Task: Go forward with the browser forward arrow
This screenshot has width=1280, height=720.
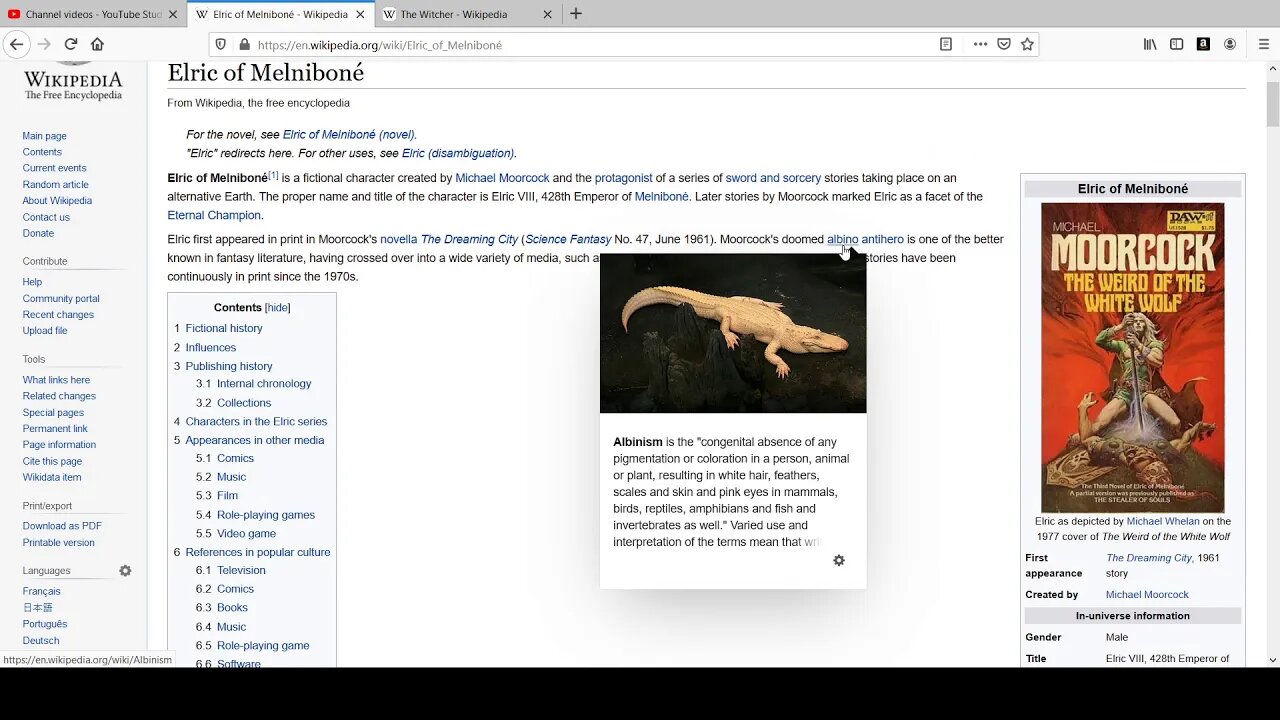Action: click(44, 44)
